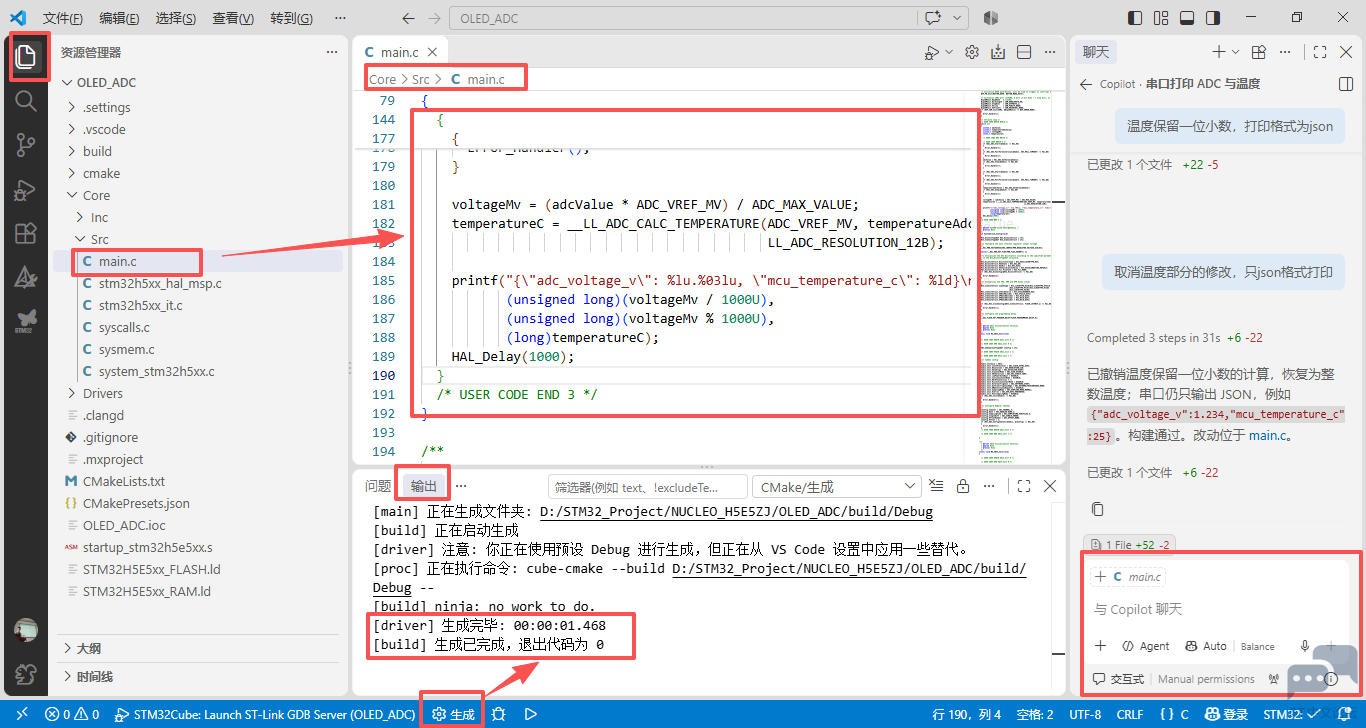Open the Agent mode picker in chat

(x=1146, y=646)
